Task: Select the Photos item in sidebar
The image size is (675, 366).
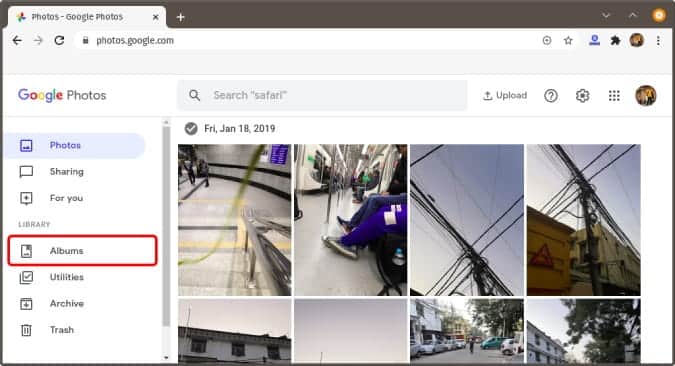Action: tap(75, 145)
